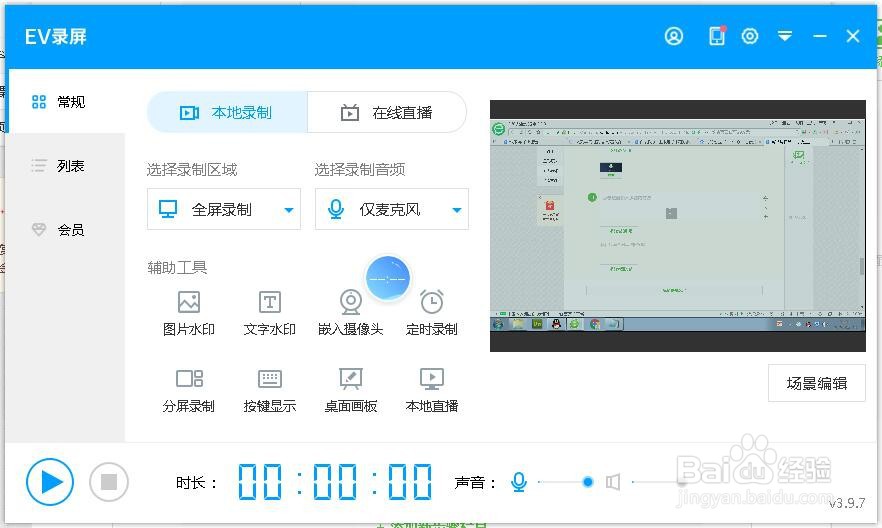Open 桌面画板 drawing board tool
The height and width of the screenshot is (528, 882).
click(350, 391)
